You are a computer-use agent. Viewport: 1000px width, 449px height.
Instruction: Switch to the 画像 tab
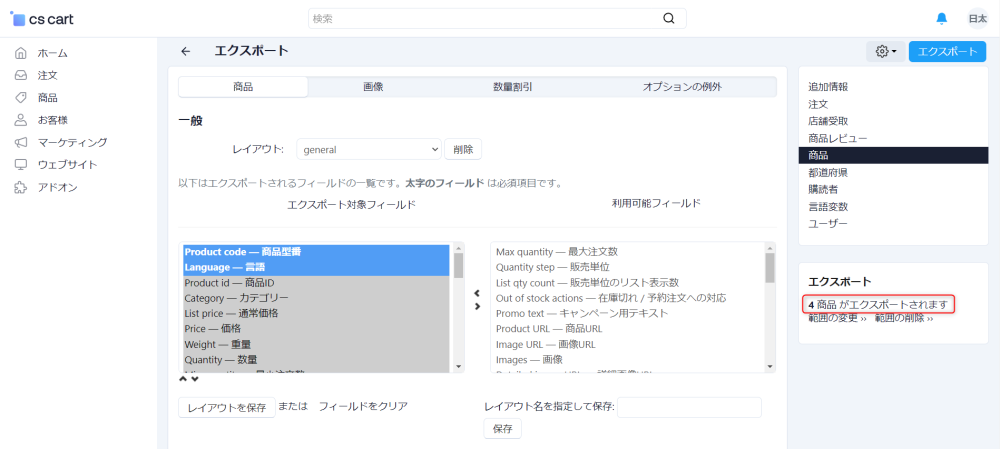[x=373, y=87]
